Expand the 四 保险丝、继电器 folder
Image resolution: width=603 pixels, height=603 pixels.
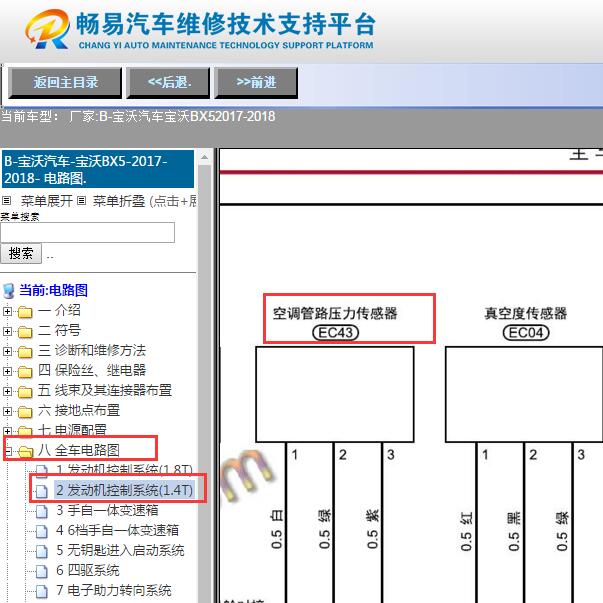pyautogui.click(x=7, y=371)
